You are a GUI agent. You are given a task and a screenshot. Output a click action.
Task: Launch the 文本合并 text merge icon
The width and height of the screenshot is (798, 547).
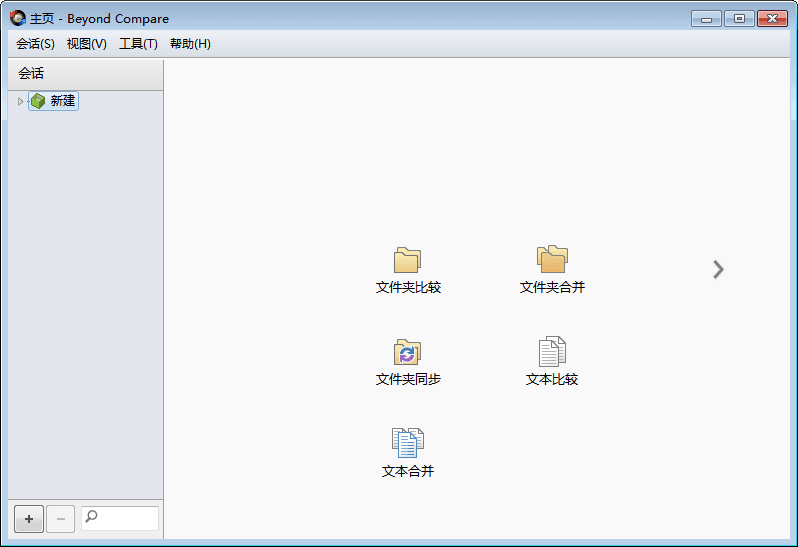(x=408, y=443)
